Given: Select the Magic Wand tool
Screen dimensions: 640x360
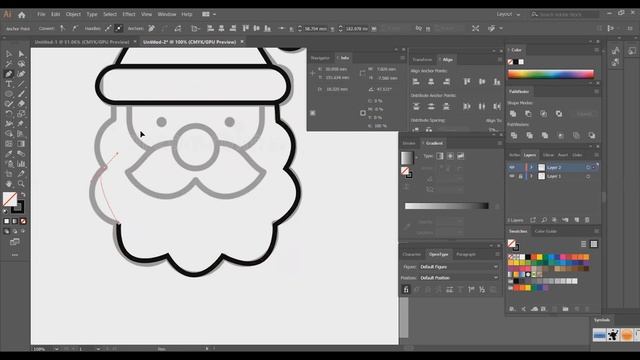Looking at the screenshot, I should pos(9,64).
